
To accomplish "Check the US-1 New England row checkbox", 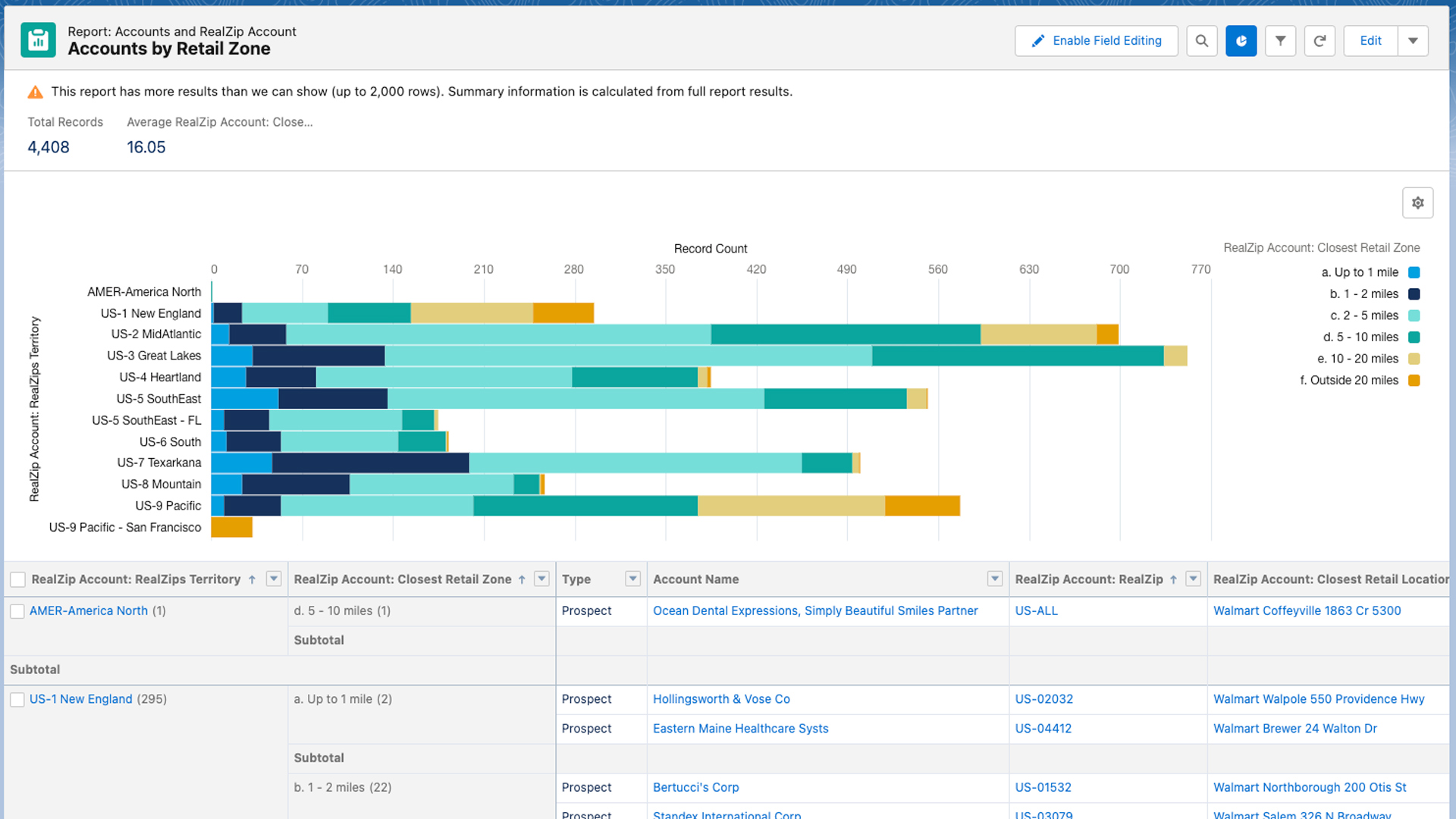I will click(17, 700).
